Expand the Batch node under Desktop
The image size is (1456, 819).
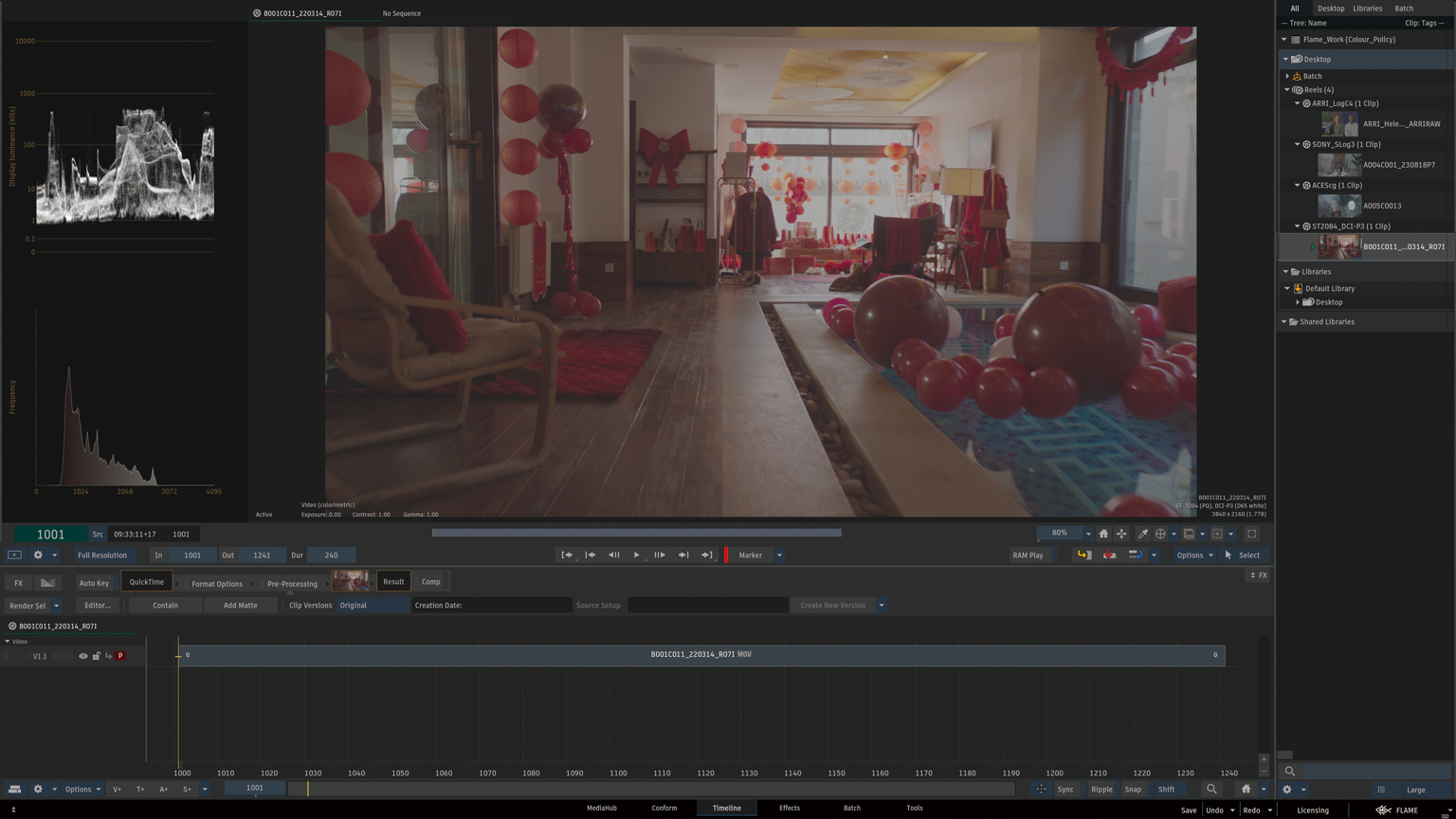pyautogui.click(x=1287, y=76)
